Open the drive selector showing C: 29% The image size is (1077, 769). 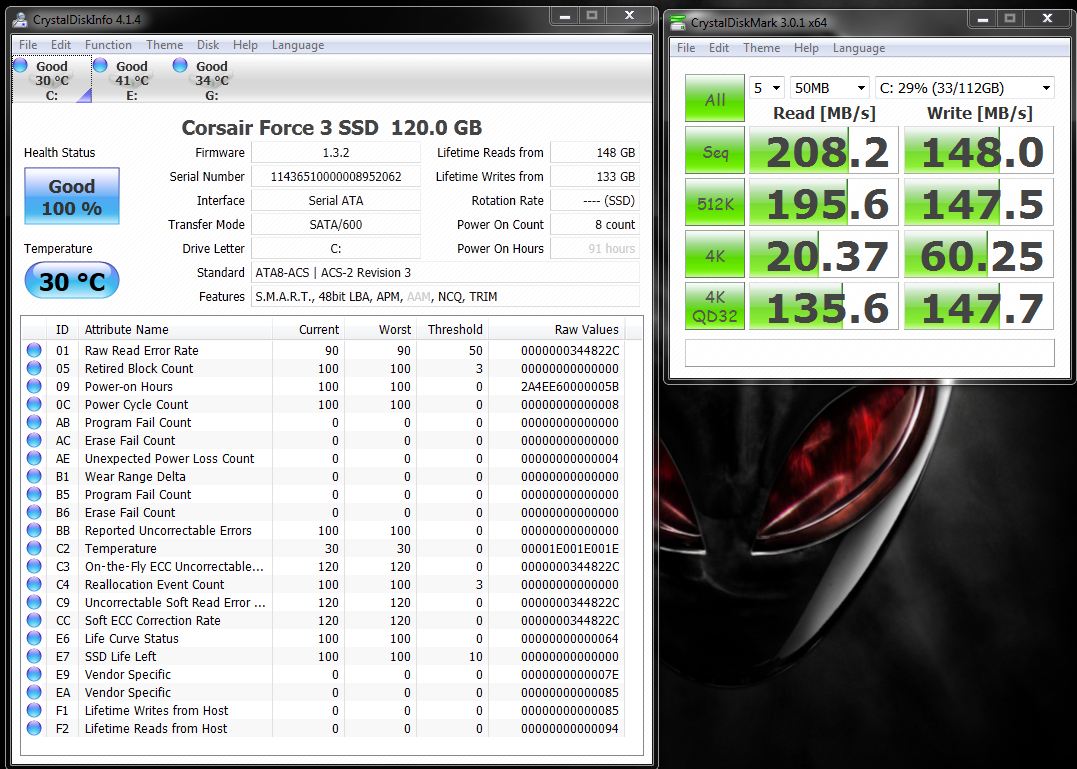(965, 88)
